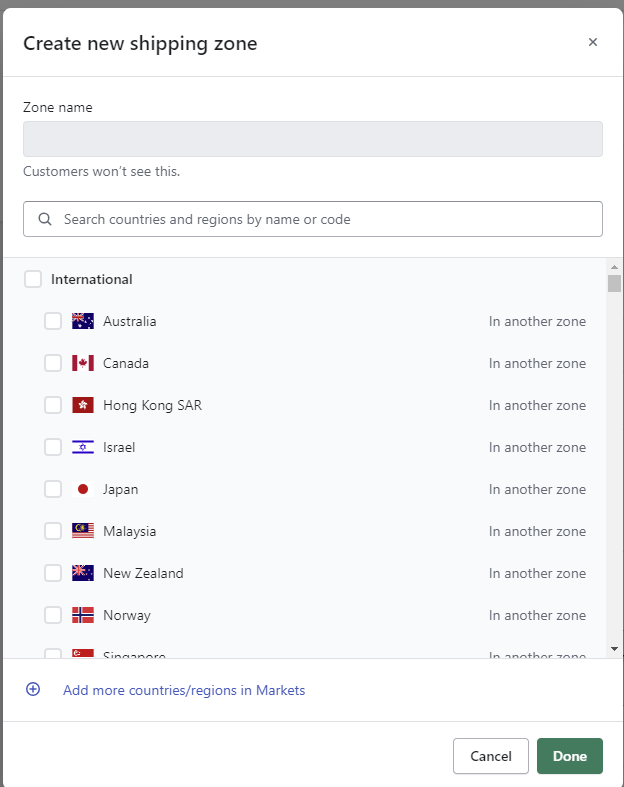Close the Create new shipping zone dialog
This screenshot has width=624, height=787.
[x=593, y=42]
